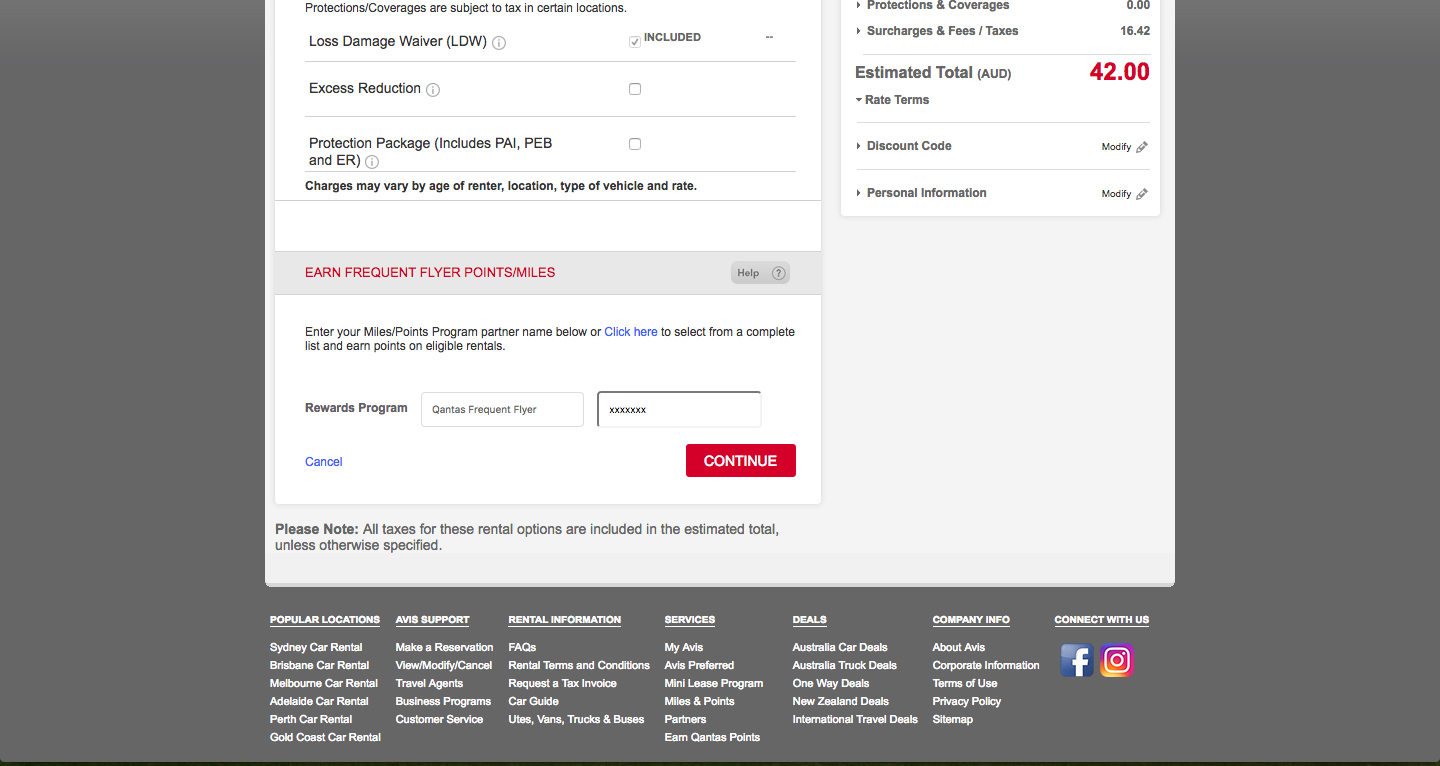Click the Loss Damage Waiver info icon

(499, 43)
